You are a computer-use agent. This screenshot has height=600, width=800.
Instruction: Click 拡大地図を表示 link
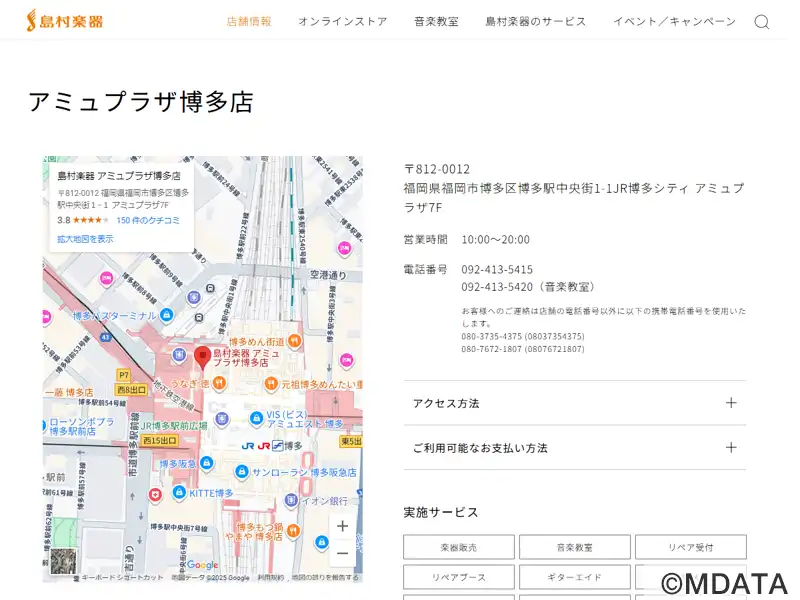85,239
